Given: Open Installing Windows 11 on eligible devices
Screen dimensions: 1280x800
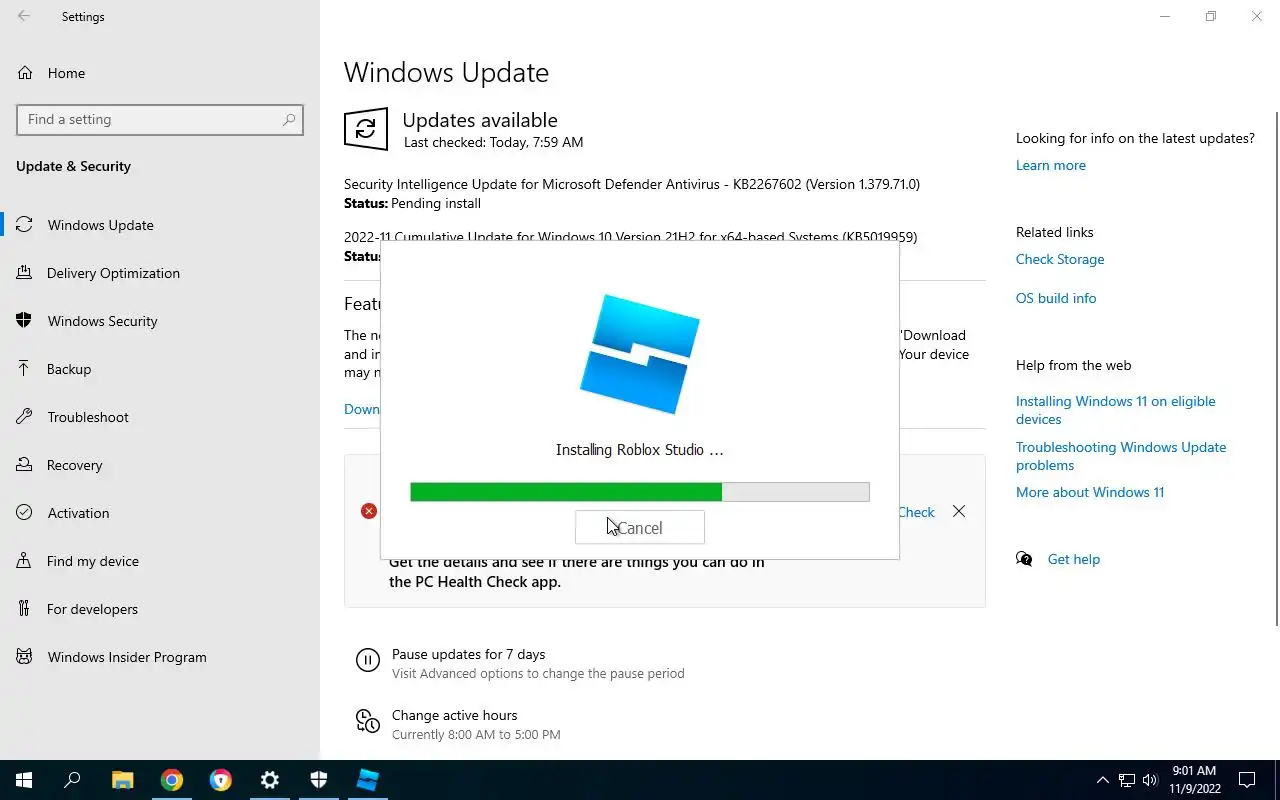Looking at the screenshot, I should click(1116, 410).
